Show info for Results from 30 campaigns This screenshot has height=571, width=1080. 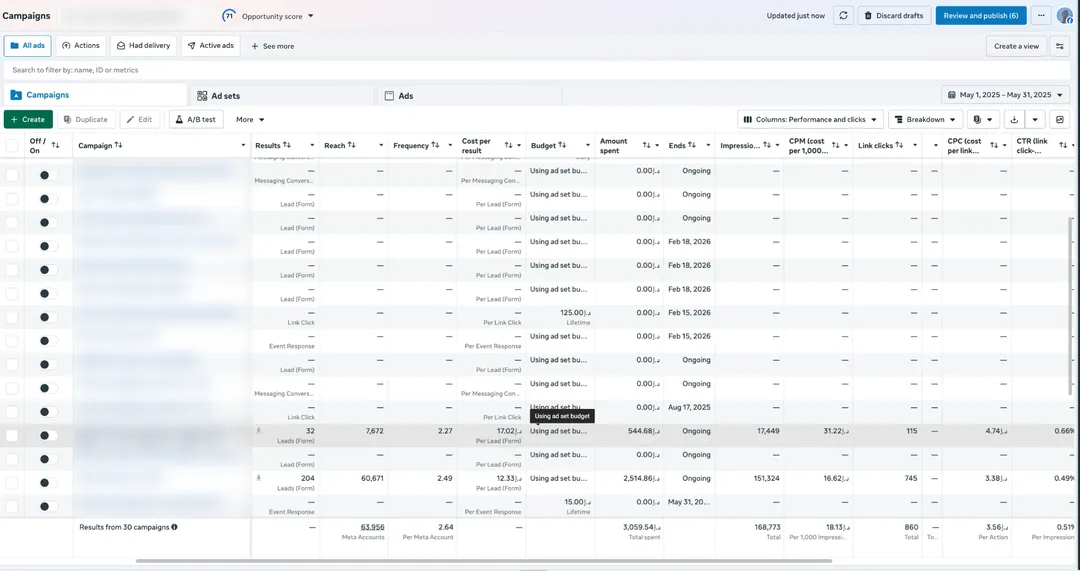174,527
